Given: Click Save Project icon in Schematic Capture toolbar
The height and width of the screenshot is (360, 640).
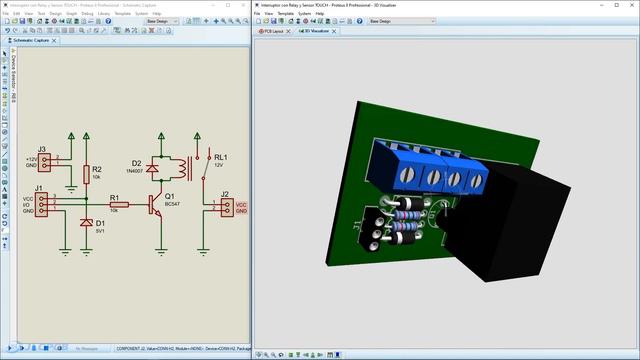Looking at the screenshot, I should 22,21.
